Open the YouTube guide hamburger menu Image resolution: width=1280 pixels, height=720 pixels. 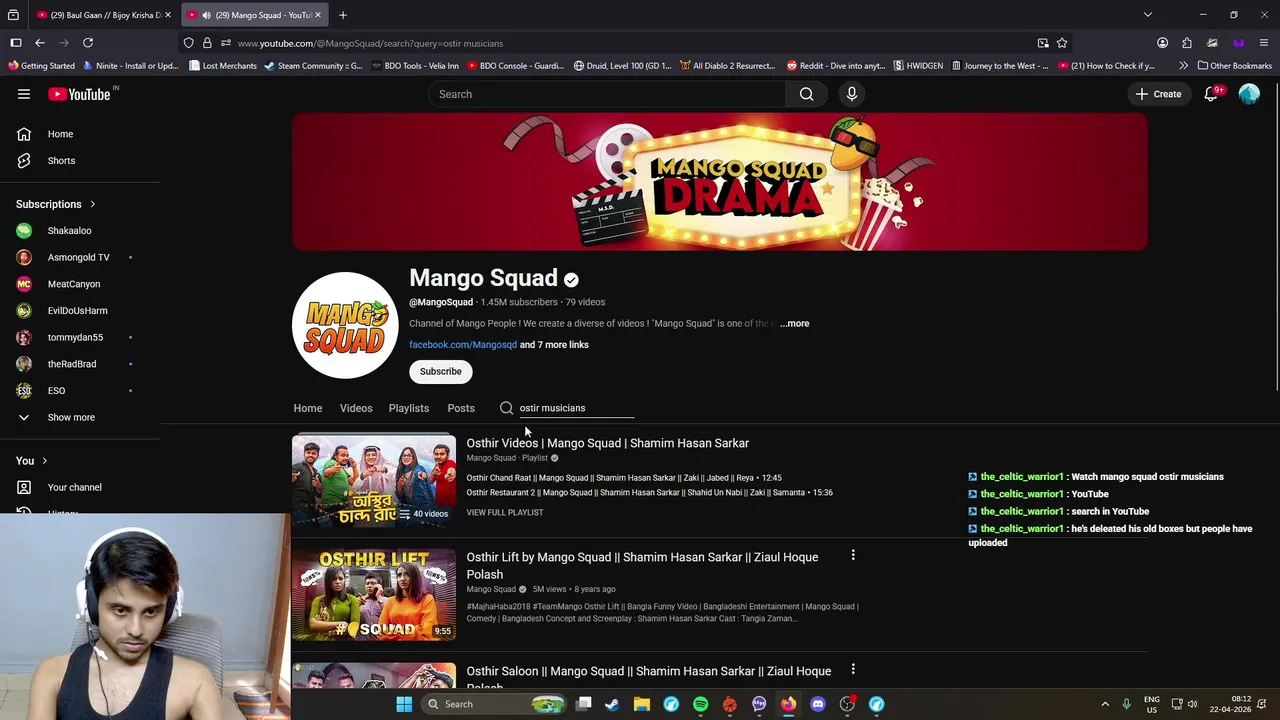point(24,94)
